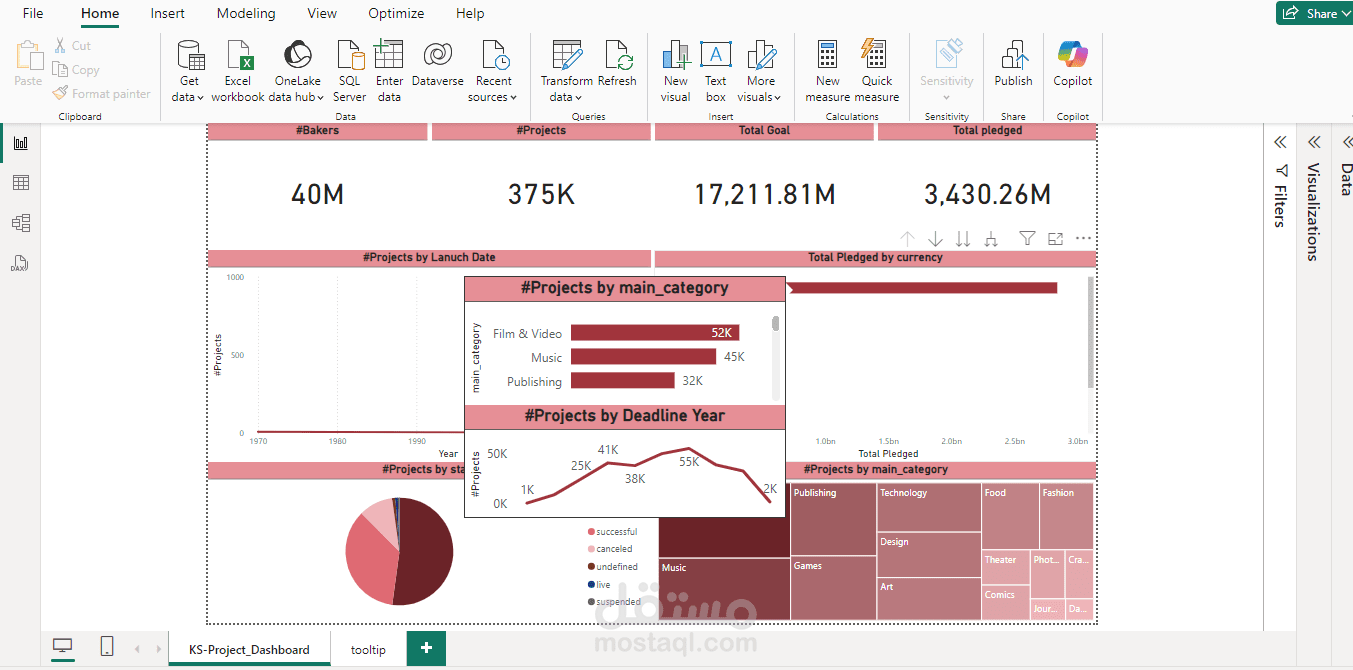Switch to Table view in sidebar

pyautogui.click(x=20, y=183)
